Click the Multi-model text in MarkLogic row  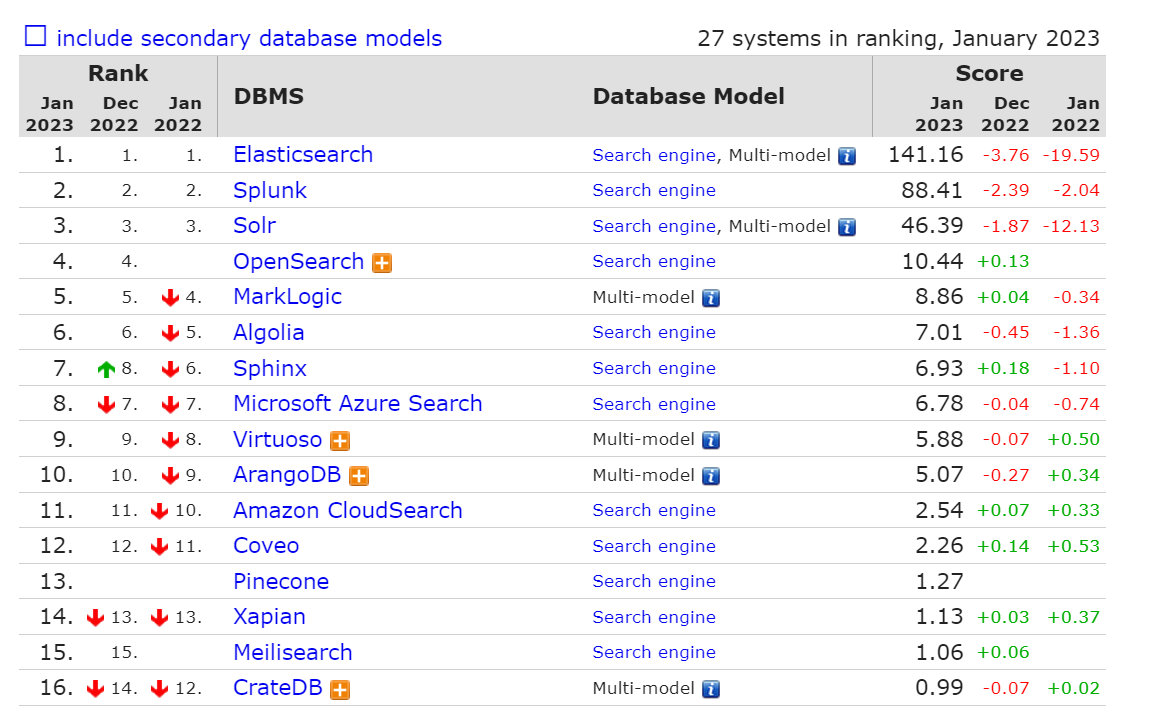click(644, 298)
